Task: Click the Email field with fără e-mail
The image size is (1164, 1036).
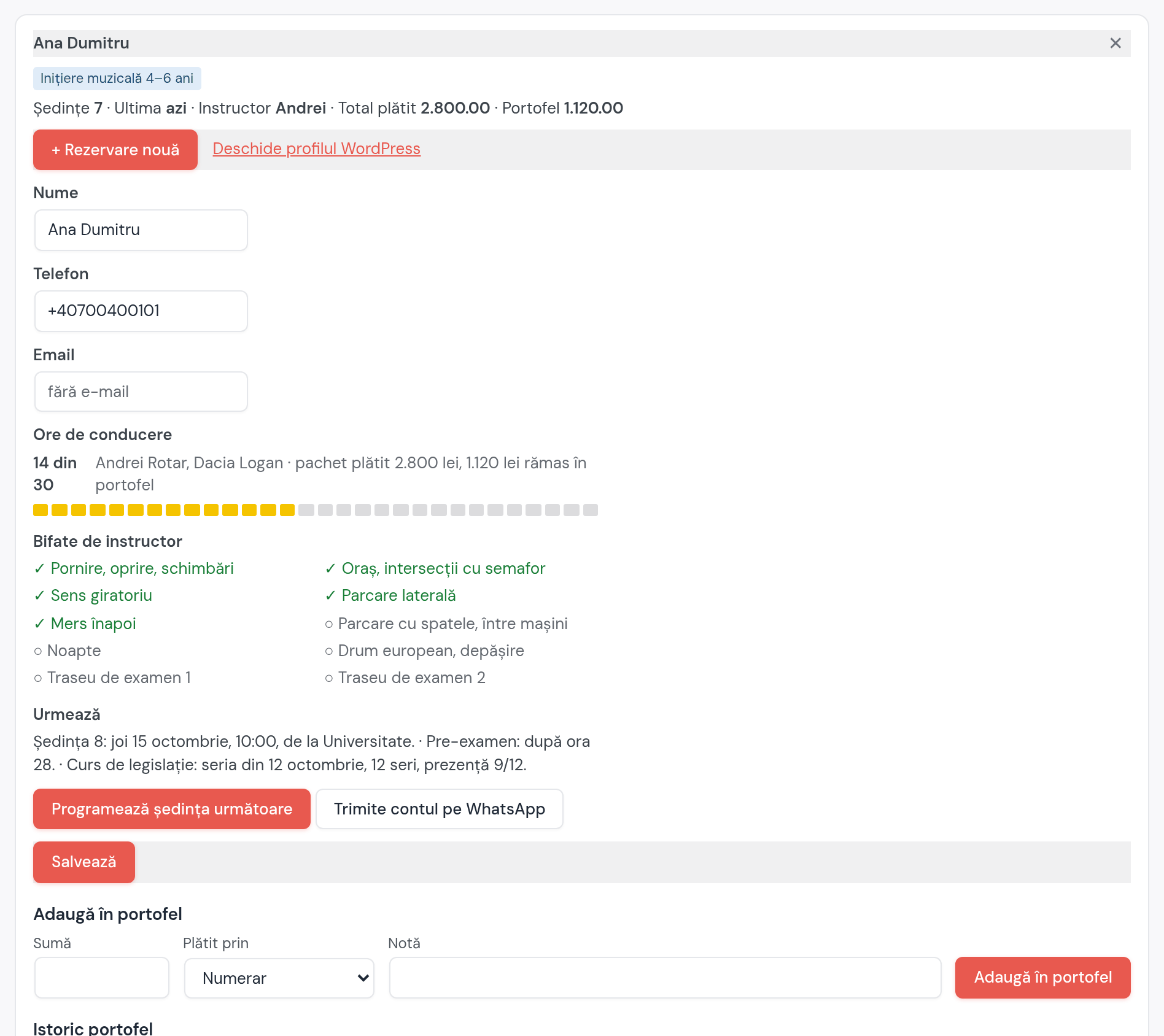Action: [141, 392]
